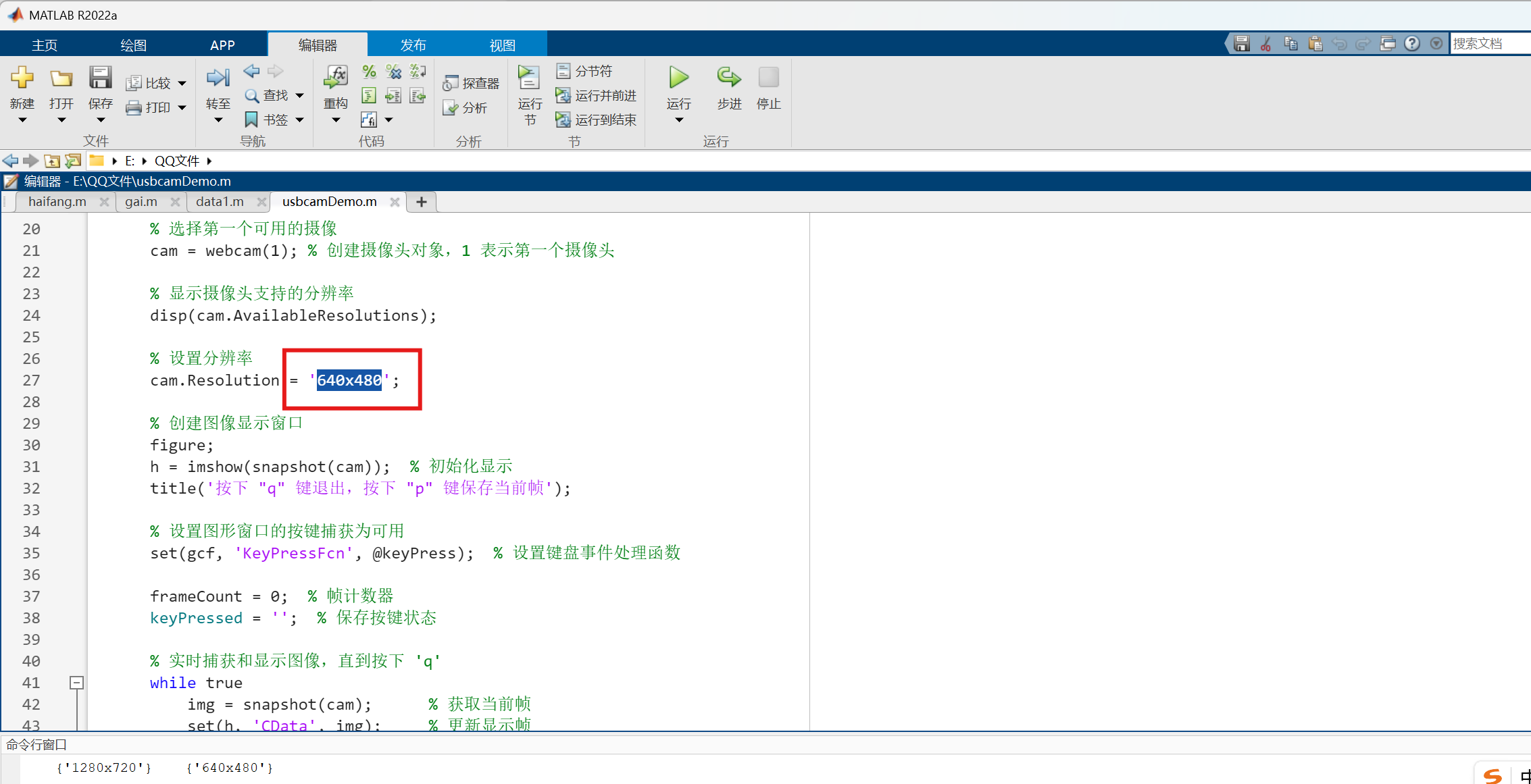The height and width of the screenshot is (784, 1531).
Task: Open the 查找 find dropdown arrow
Action: pyautogui.click(x=299, y=95)
